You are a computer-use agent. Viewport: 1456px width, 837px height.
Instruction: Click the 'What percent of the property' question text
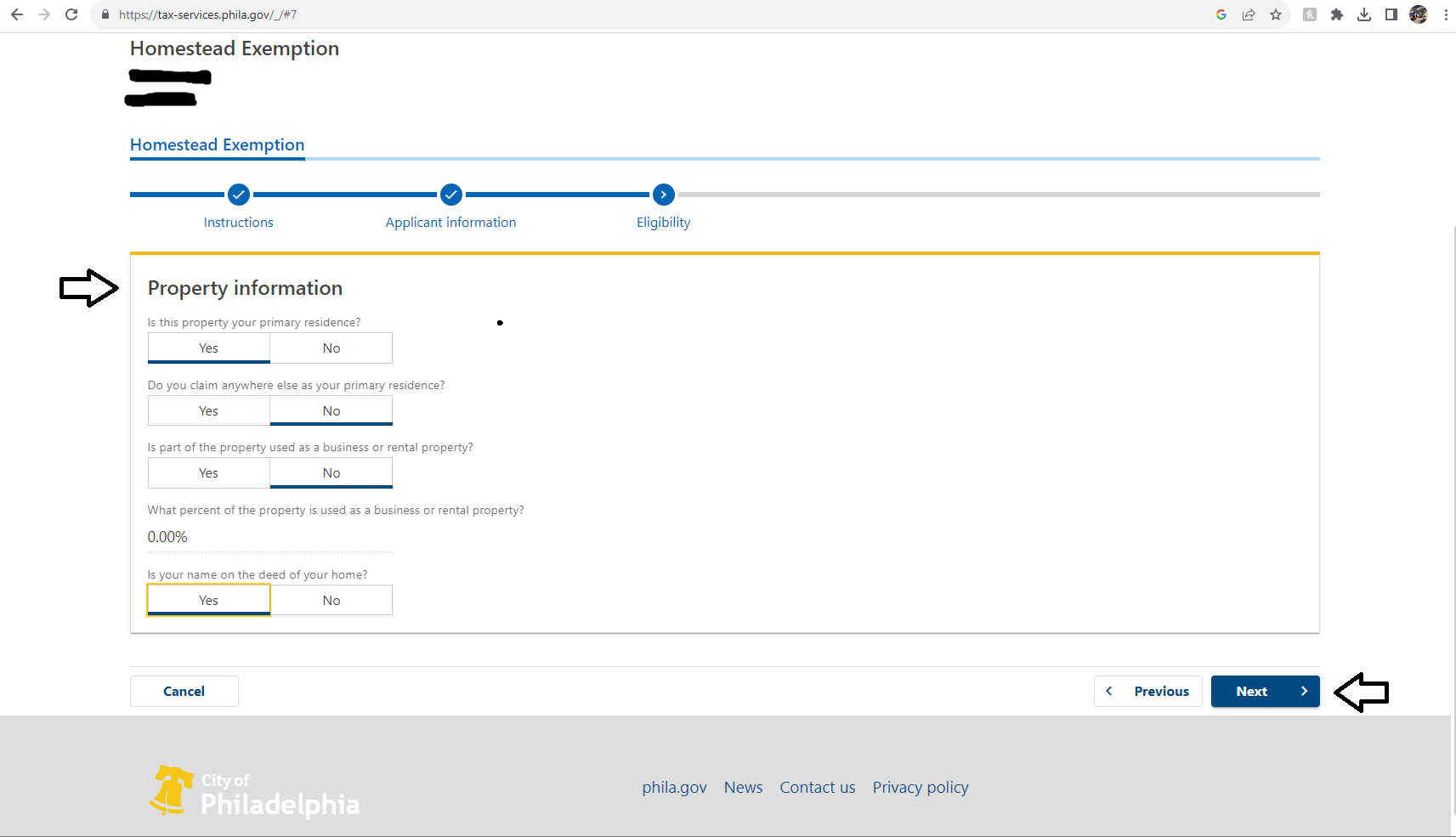click(336, 511)
